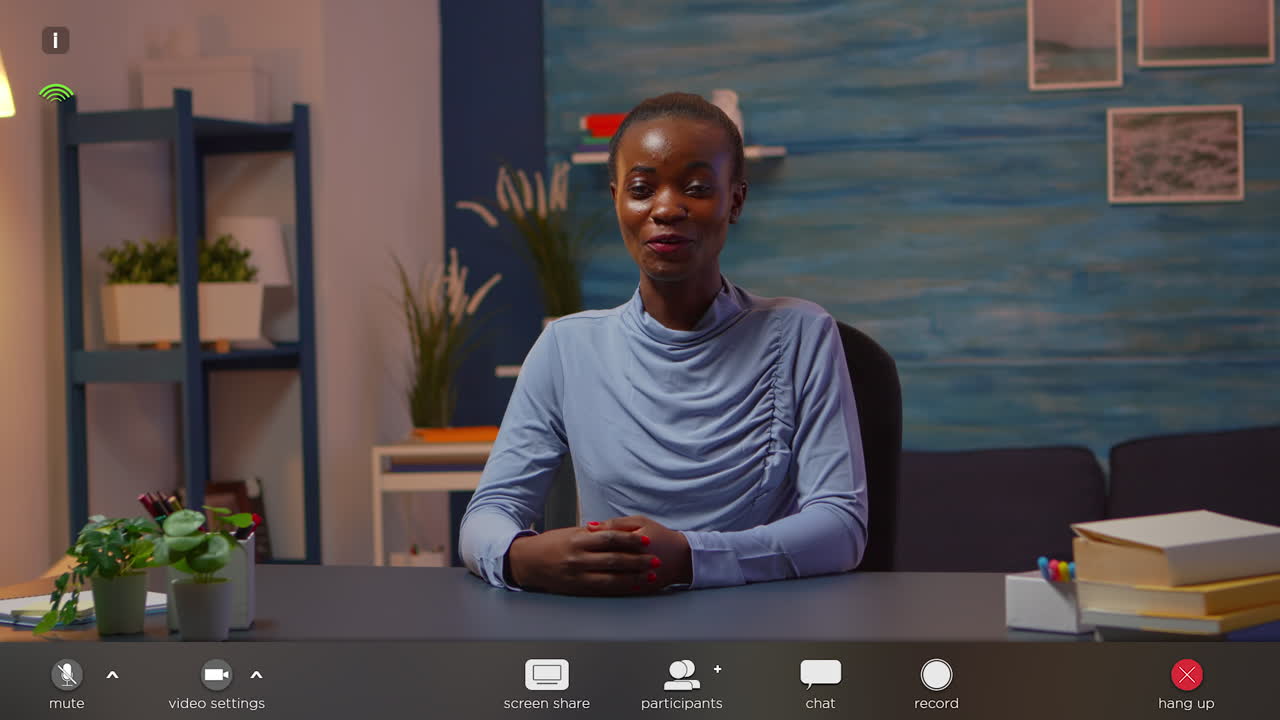
Task: Select the chat label in the control bar
Action: click(x=820, y=702)
